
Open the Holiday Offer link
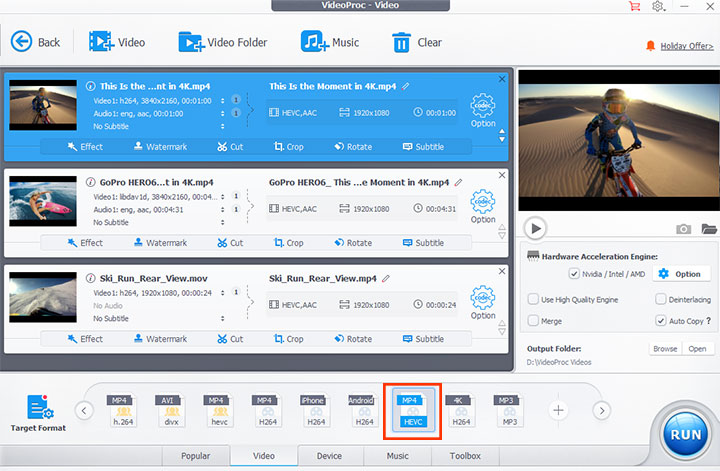686,46
